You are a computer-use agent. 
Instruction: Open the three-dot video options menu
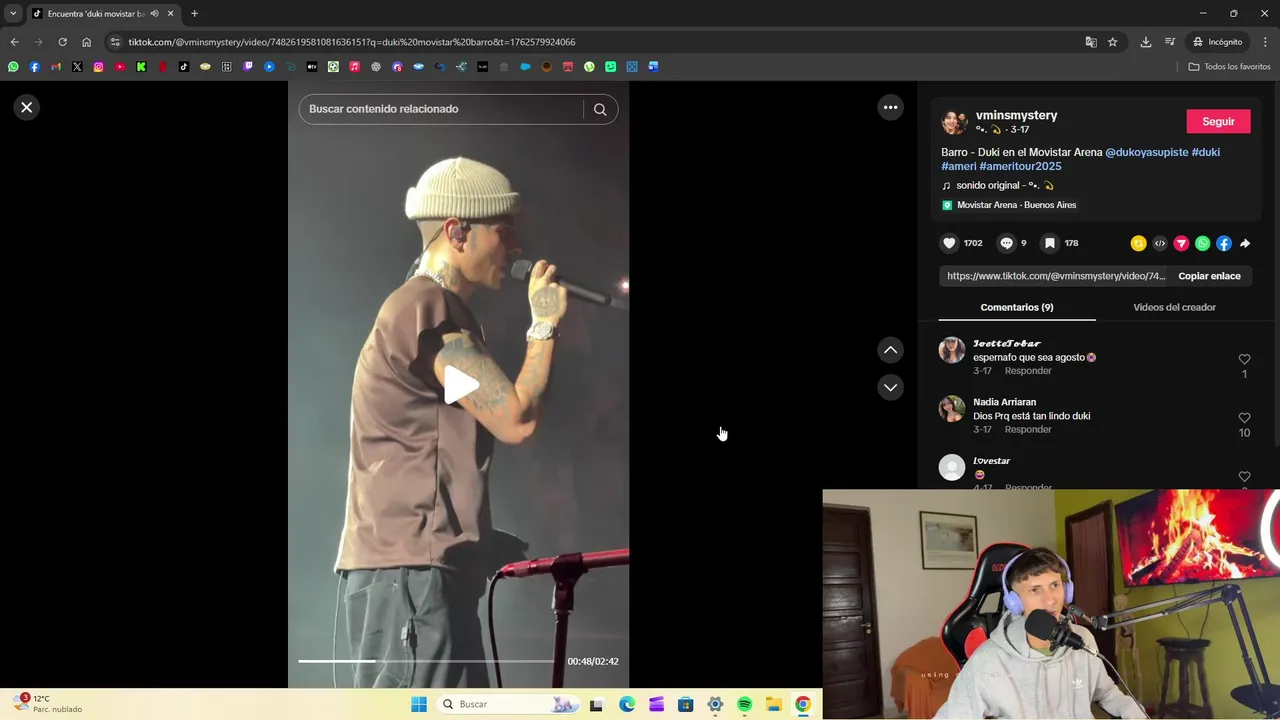(x=890, y=107)
